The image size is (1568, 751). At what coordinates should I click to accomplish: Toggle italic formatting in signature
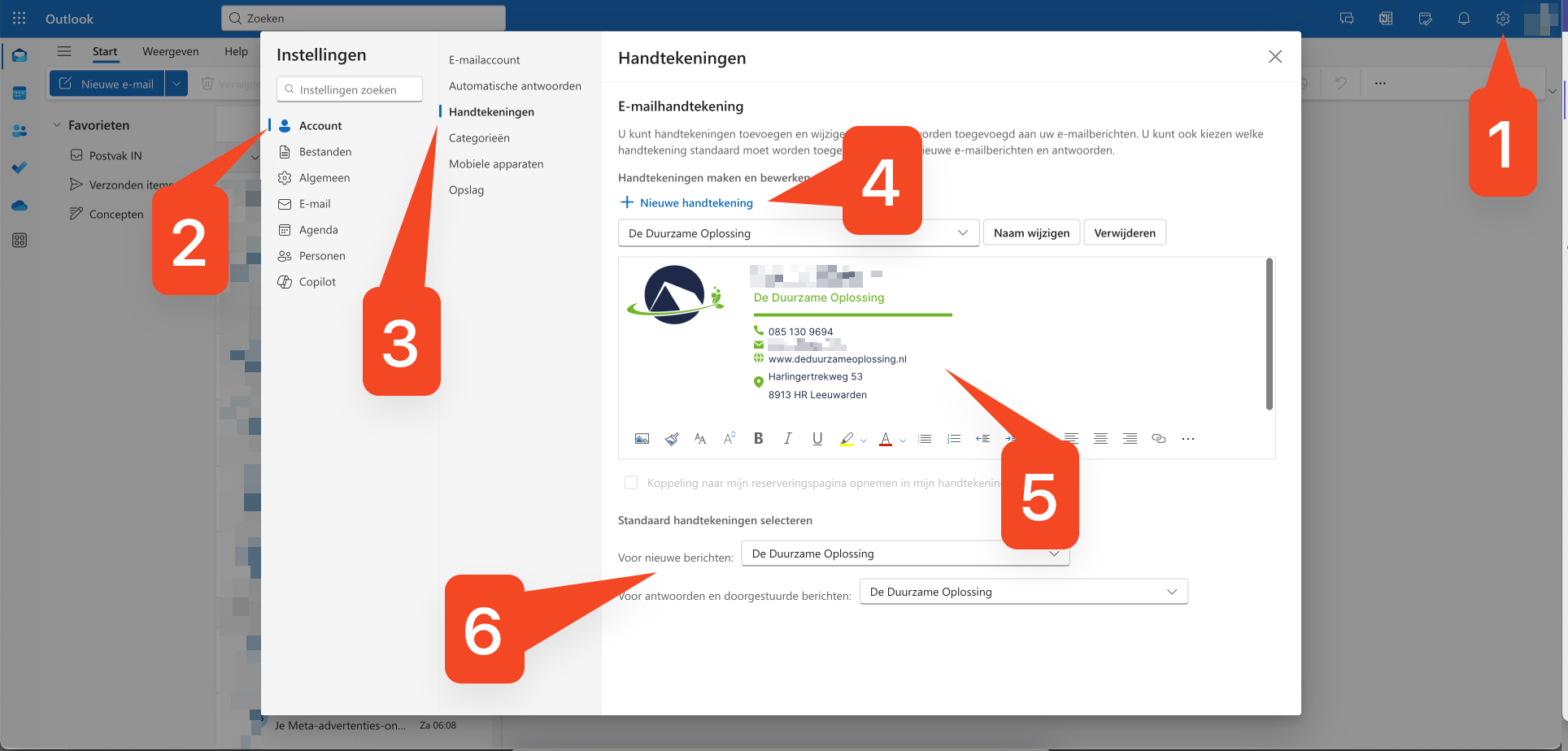click(x=787, y=439)
